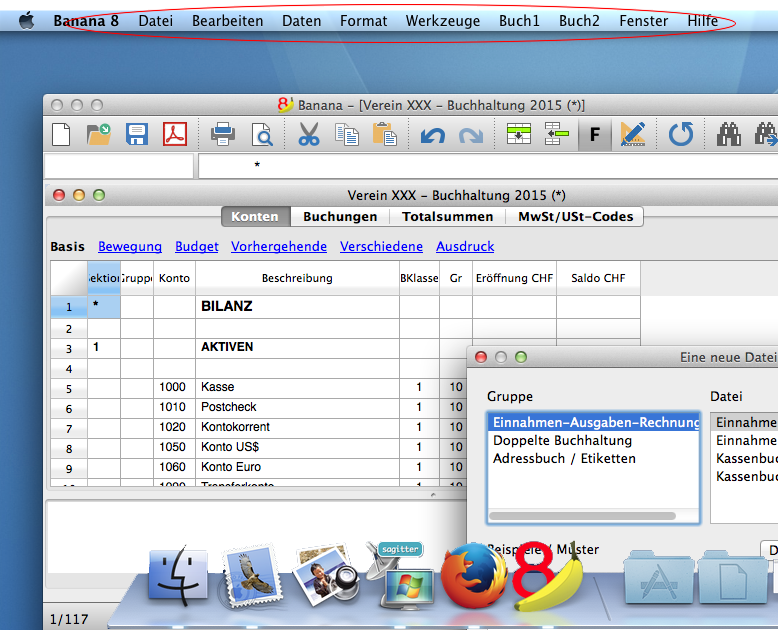Open the Documents folder in the dock
This screenshot has height=630, width=778.
click(733, 576)
